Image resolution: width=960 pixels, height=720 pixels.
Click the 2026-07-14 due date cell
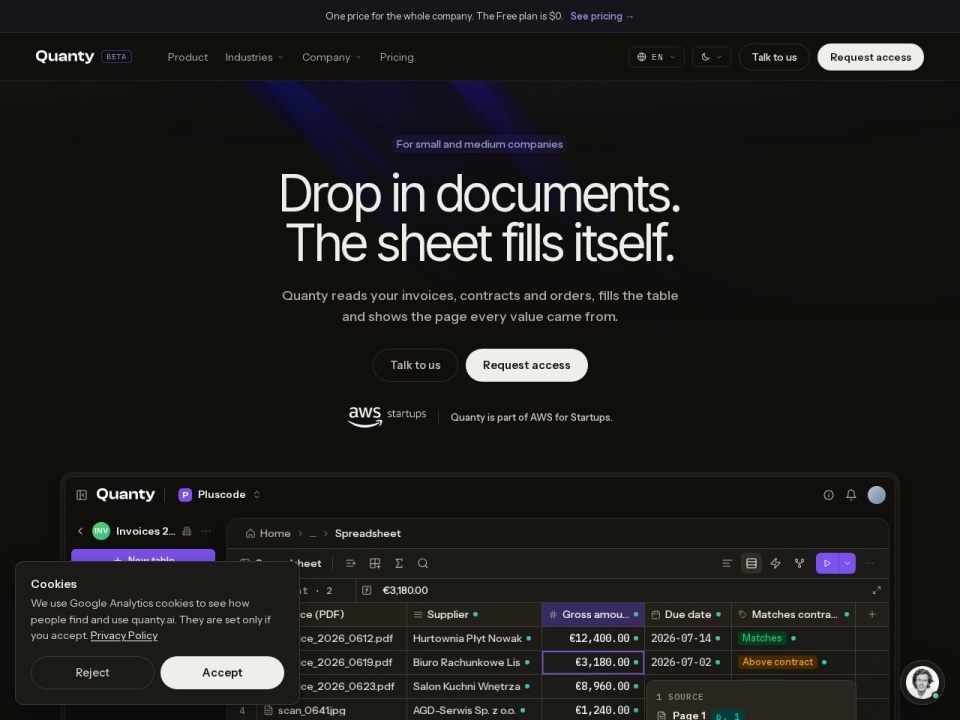pyautogui.click(x=688, y=638)
